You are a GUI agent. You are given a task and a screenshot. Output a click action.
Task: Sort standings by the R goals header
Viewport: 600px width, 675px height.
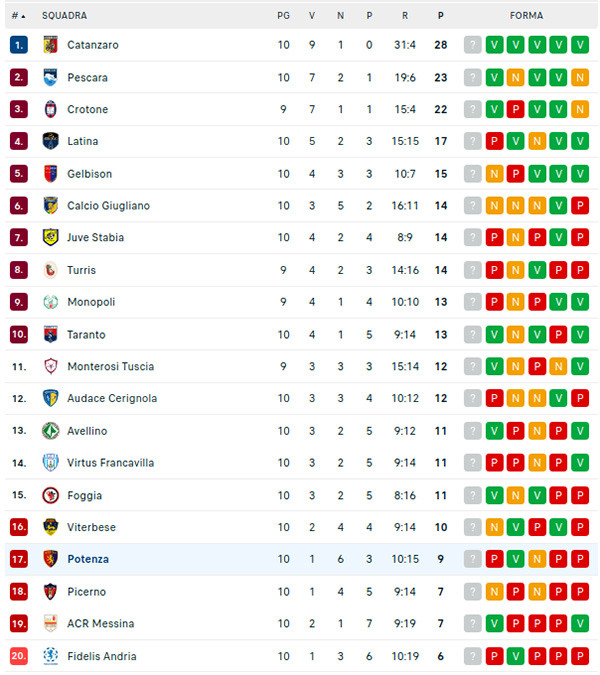coord(405,16)
